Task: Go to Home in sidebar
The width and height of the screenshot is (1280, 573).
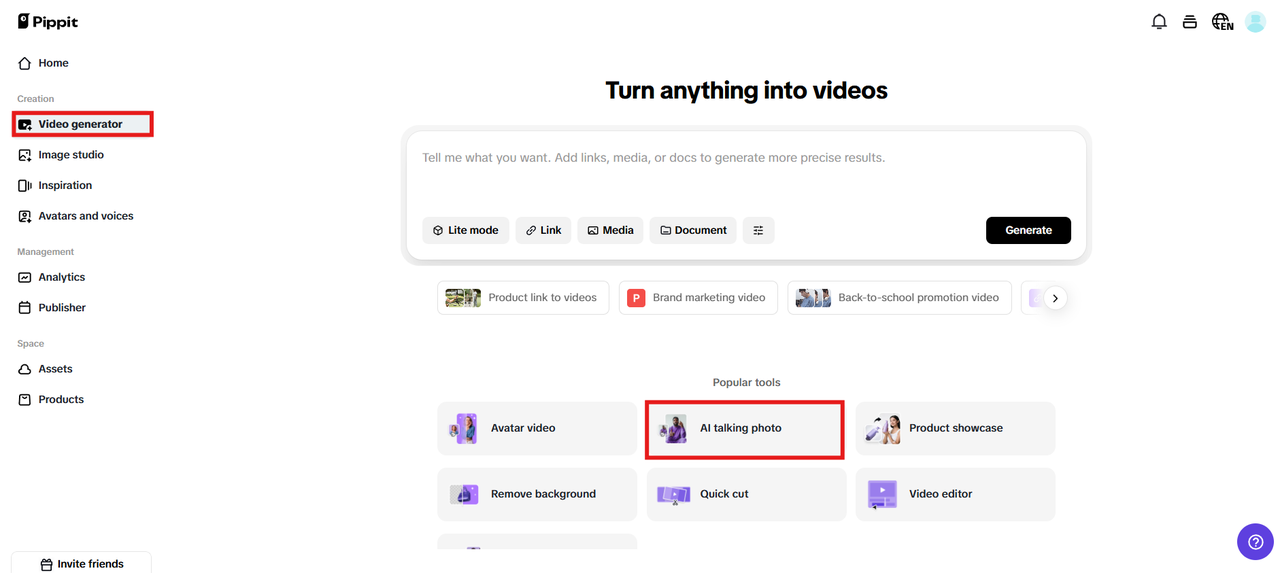Action: pos(53,63)
